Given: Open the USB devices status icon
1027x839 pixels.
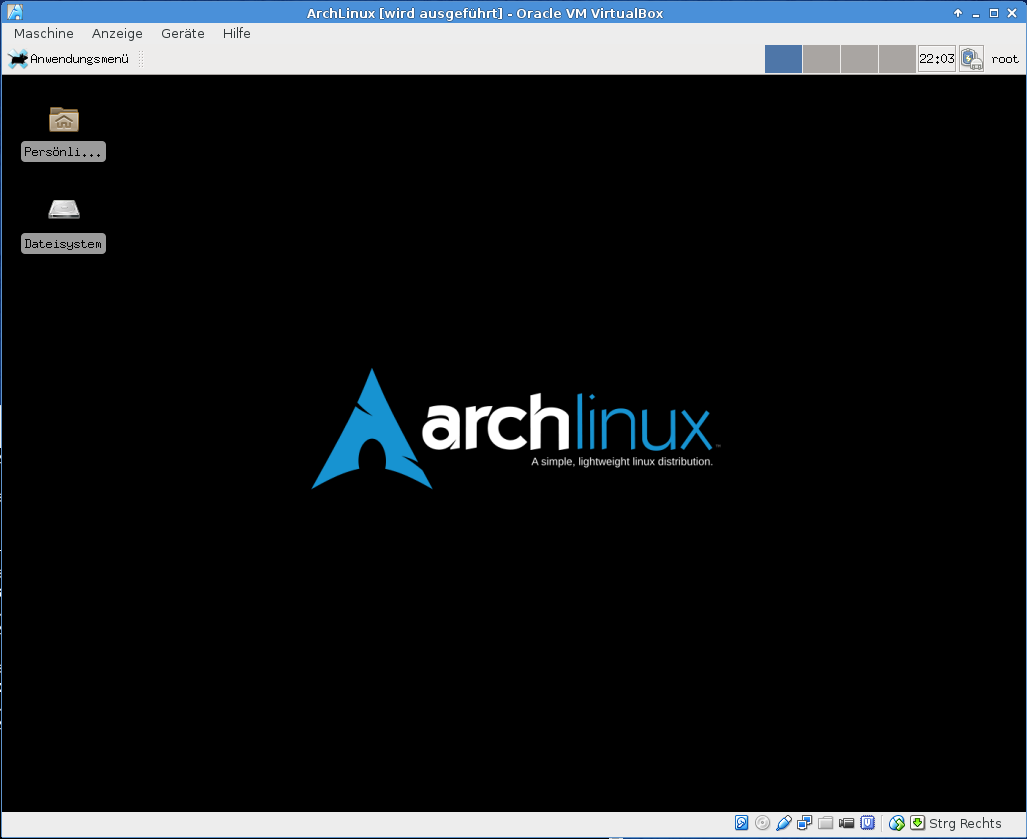Looking at the screenshot, I should (x=784, y=823).
